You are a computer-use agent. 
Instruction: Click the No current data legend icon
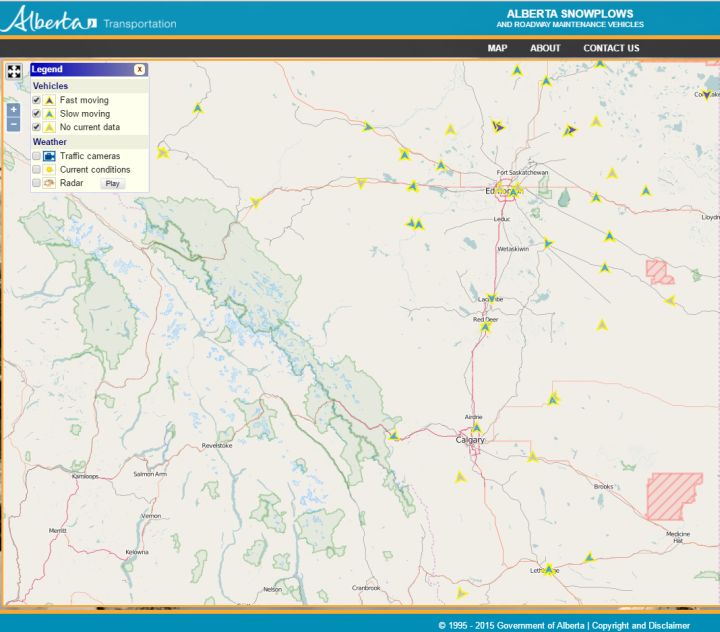pos(49,127)
